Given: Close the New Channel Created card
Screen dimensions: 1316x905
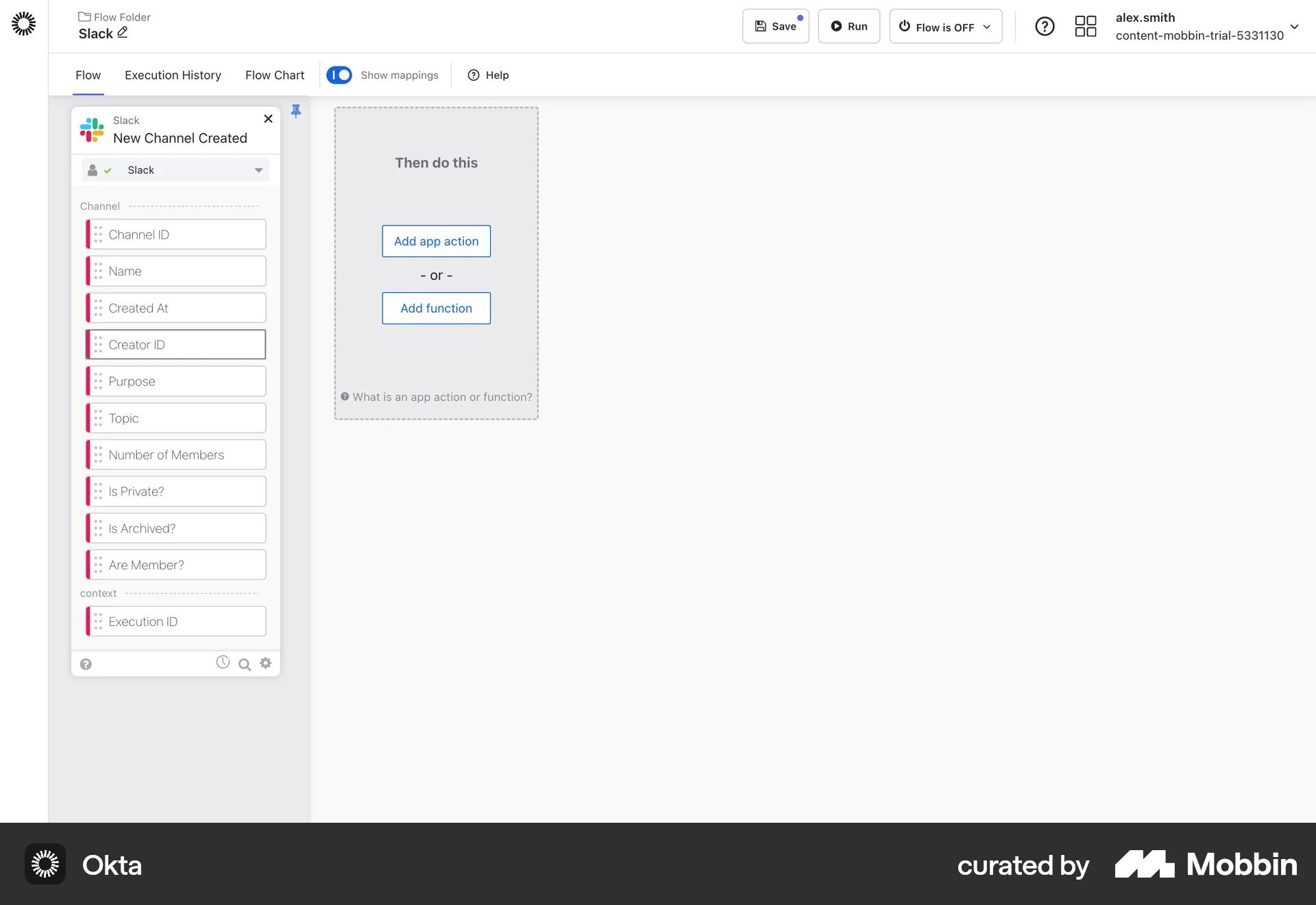Looking at the screenshot, I should tap(268, 119).
